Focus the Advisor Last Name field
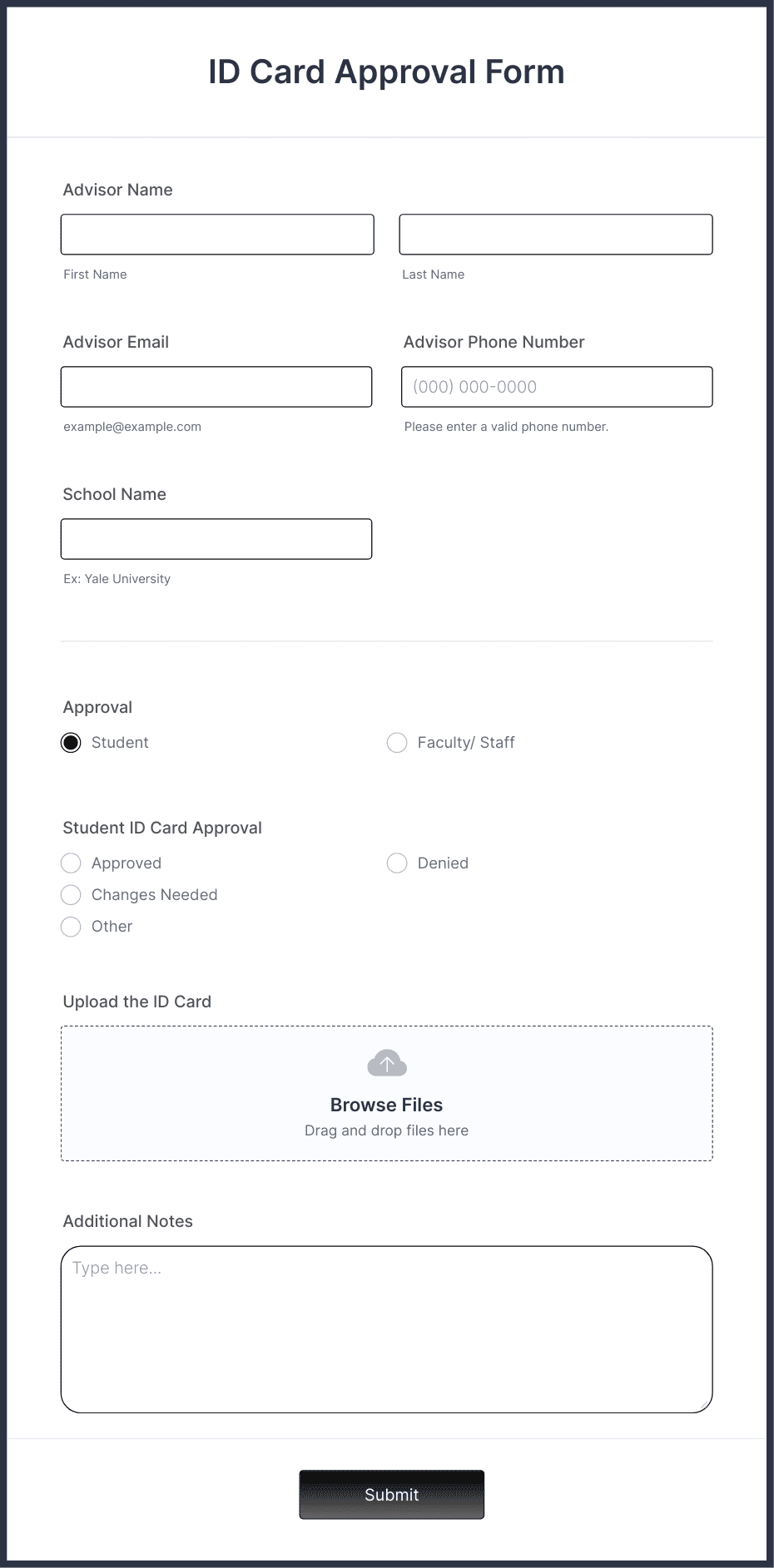Screen dimensions: 774x1568 pos(556,235)
